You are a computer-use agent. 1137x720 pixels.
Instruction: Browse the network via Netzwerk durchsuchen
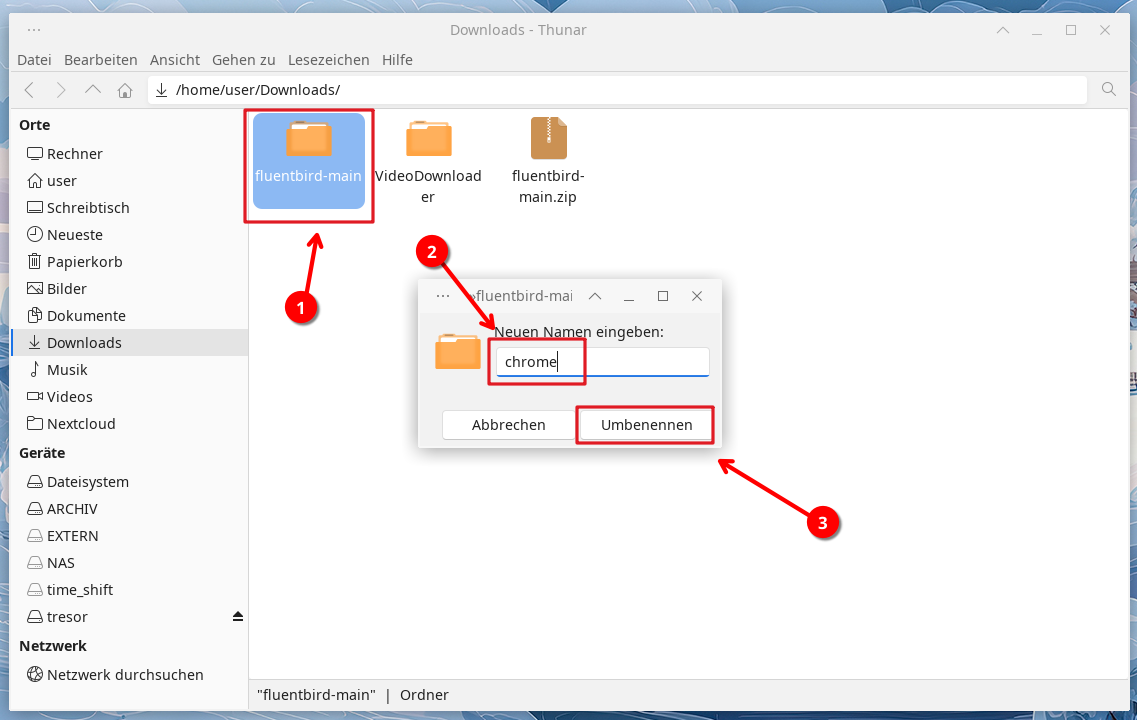click(124, 675)
